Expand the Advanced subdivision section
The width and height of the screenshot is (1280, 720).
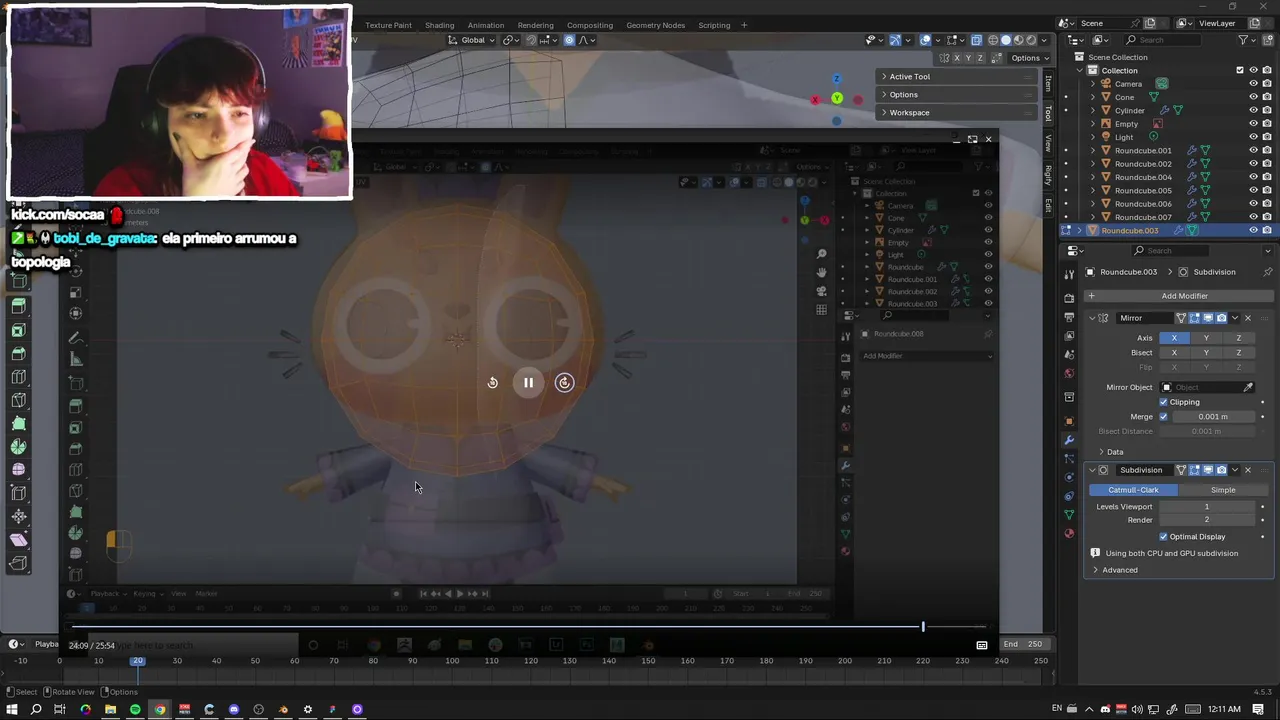point(1114,570)
